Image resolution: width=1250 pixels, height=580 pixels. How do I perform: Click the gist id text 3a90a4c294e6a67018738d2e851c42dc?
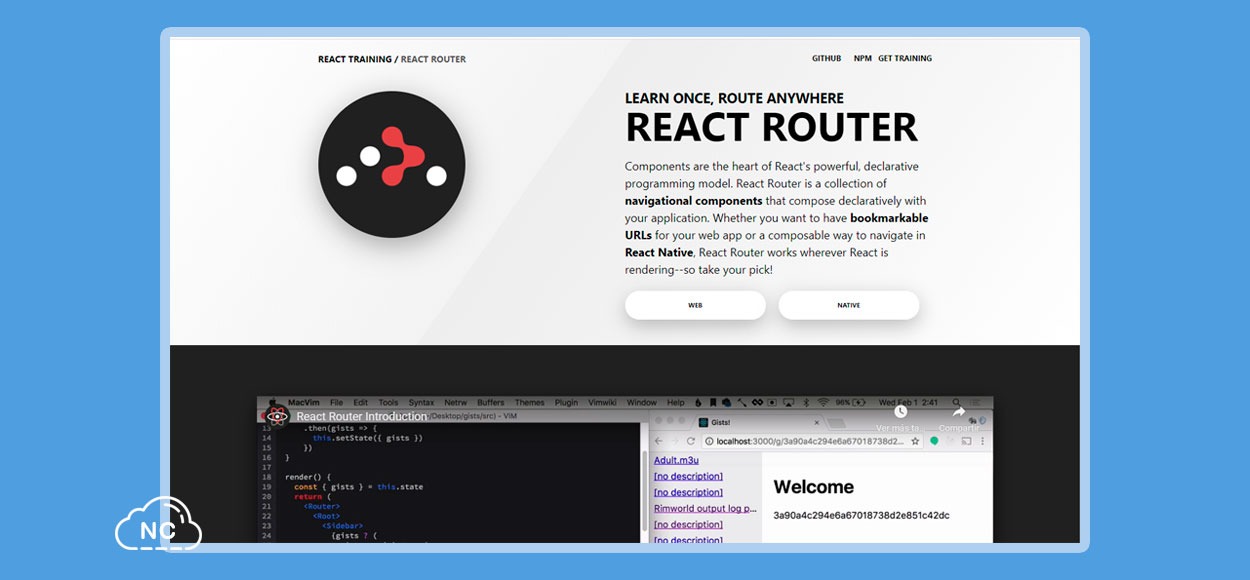(861, 515)
